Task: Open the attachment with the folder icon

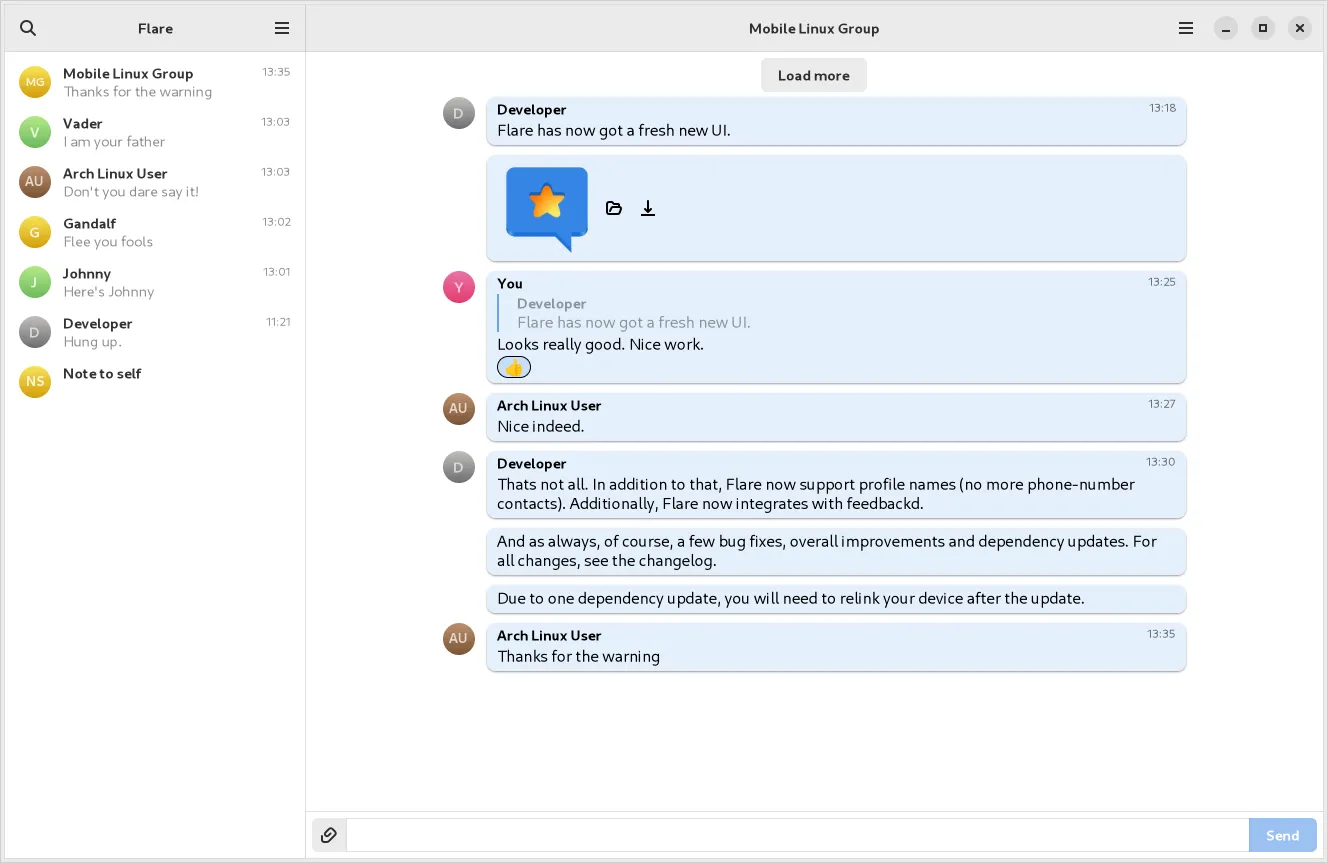Action: (614, 208)
